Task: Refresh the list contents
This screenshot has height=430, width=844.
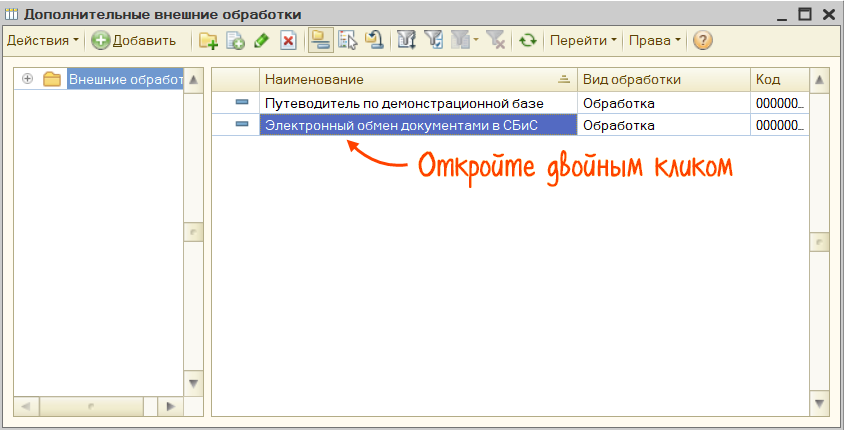Action: [x=526, y=40]
